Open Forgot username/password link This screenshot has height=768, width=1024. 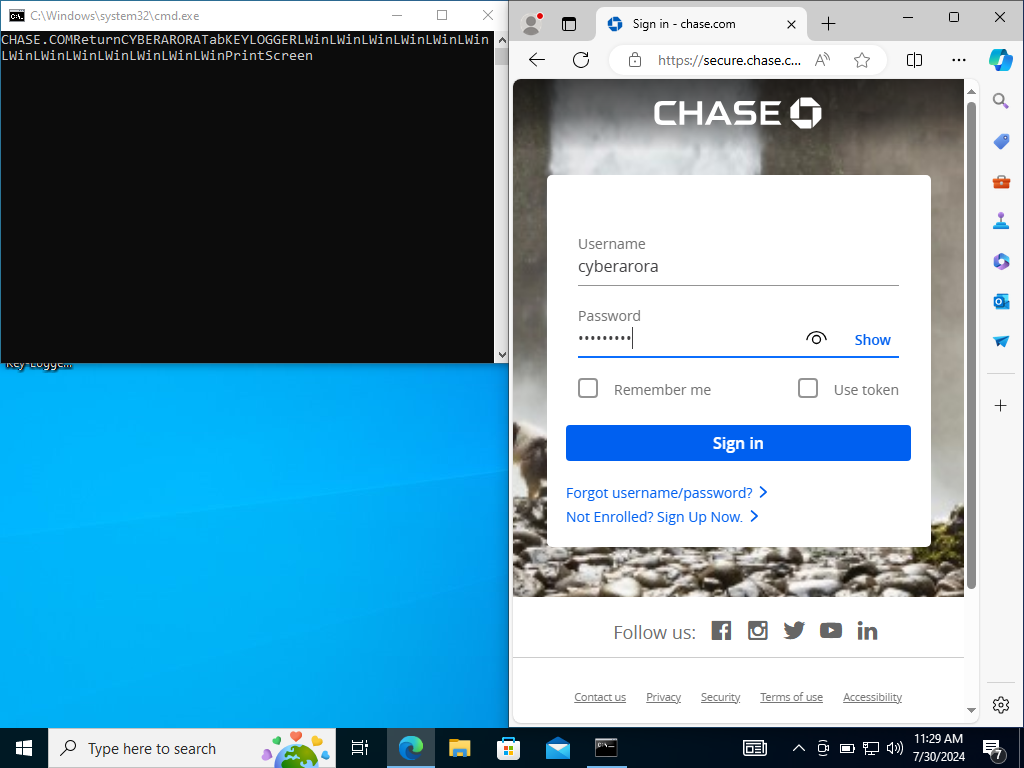tap(666, 492)
